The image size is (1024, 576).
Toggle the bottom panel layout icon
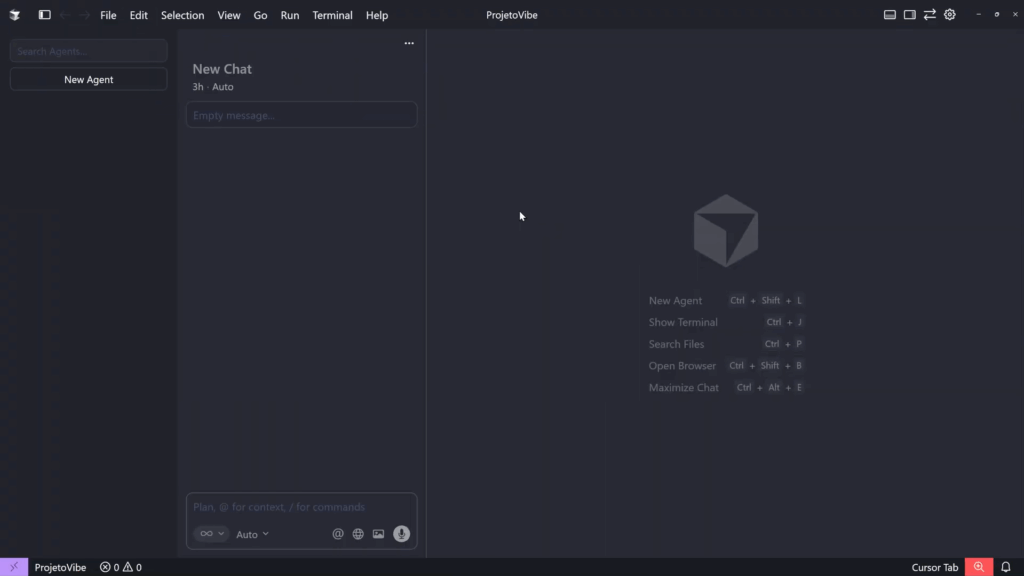point(889,14)
